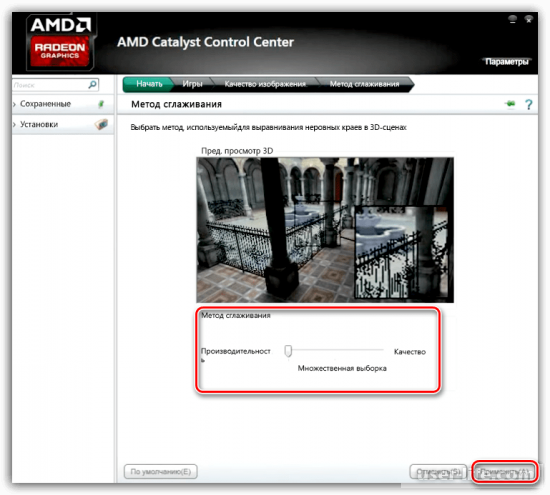Open help via the question mark icon

529,104
